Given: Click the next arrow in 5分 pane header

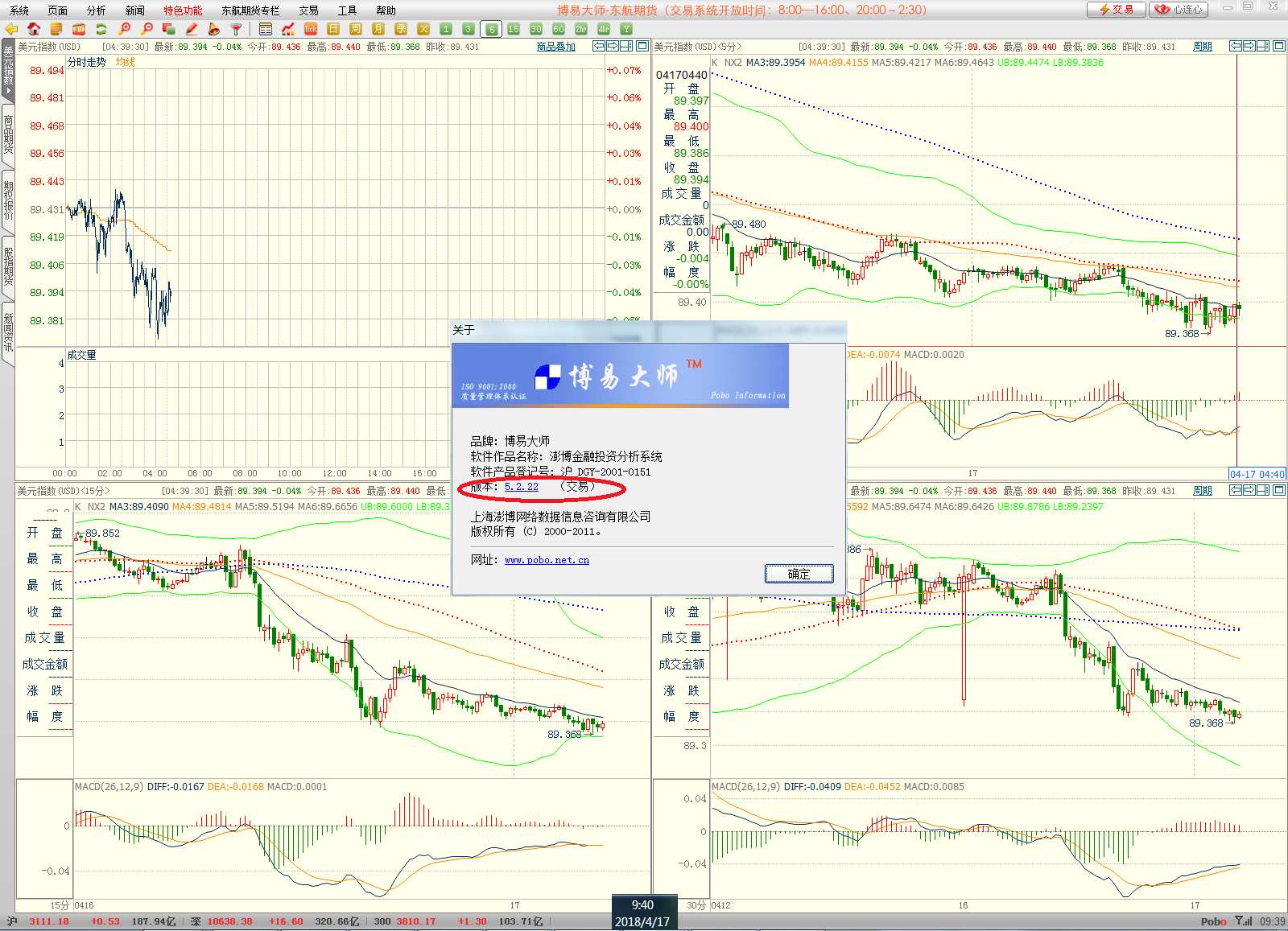Looking at the screenshot, I should (1249, 46).
